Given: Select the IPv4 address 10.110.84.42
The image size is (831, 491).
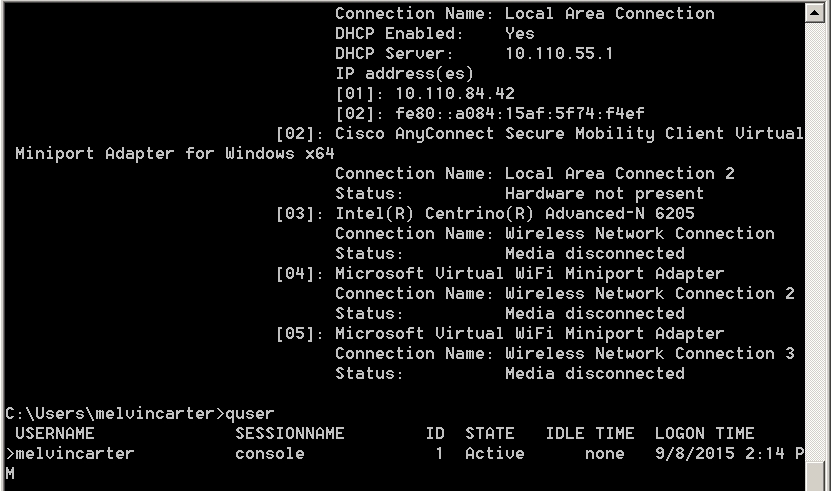Looking at the screenshot, I should [x=455, y=93].
